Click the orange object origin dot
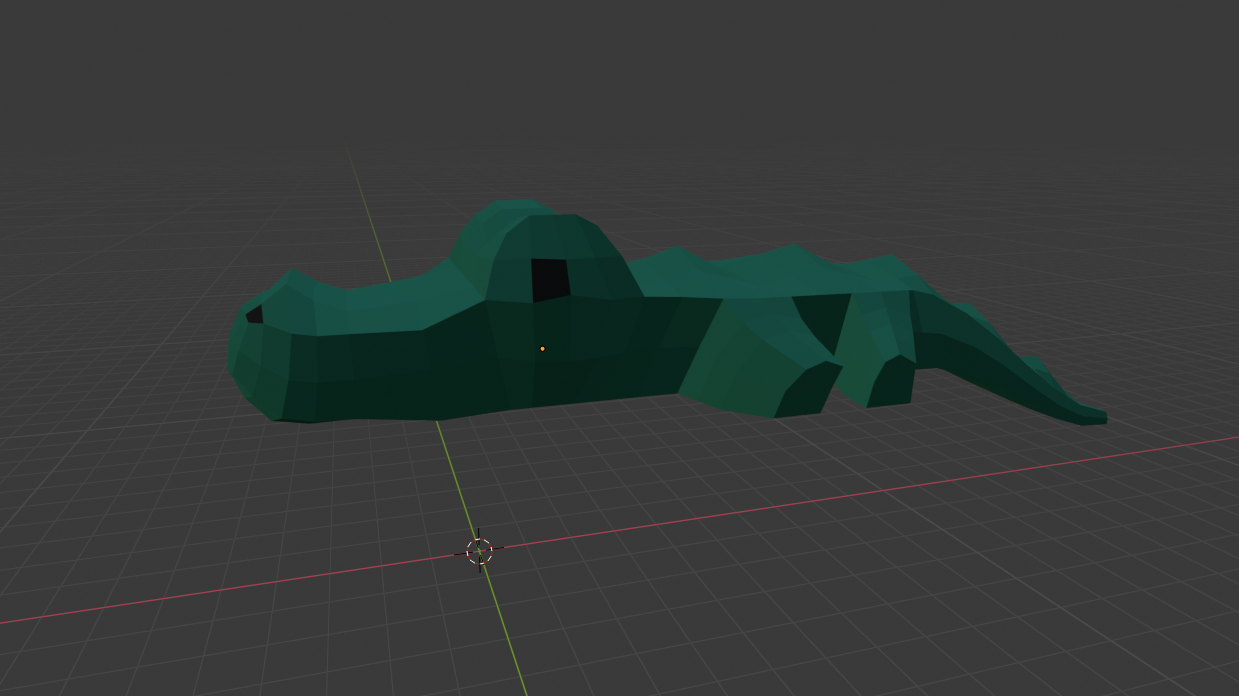1239x696 pixels. (x=542, y=349)
